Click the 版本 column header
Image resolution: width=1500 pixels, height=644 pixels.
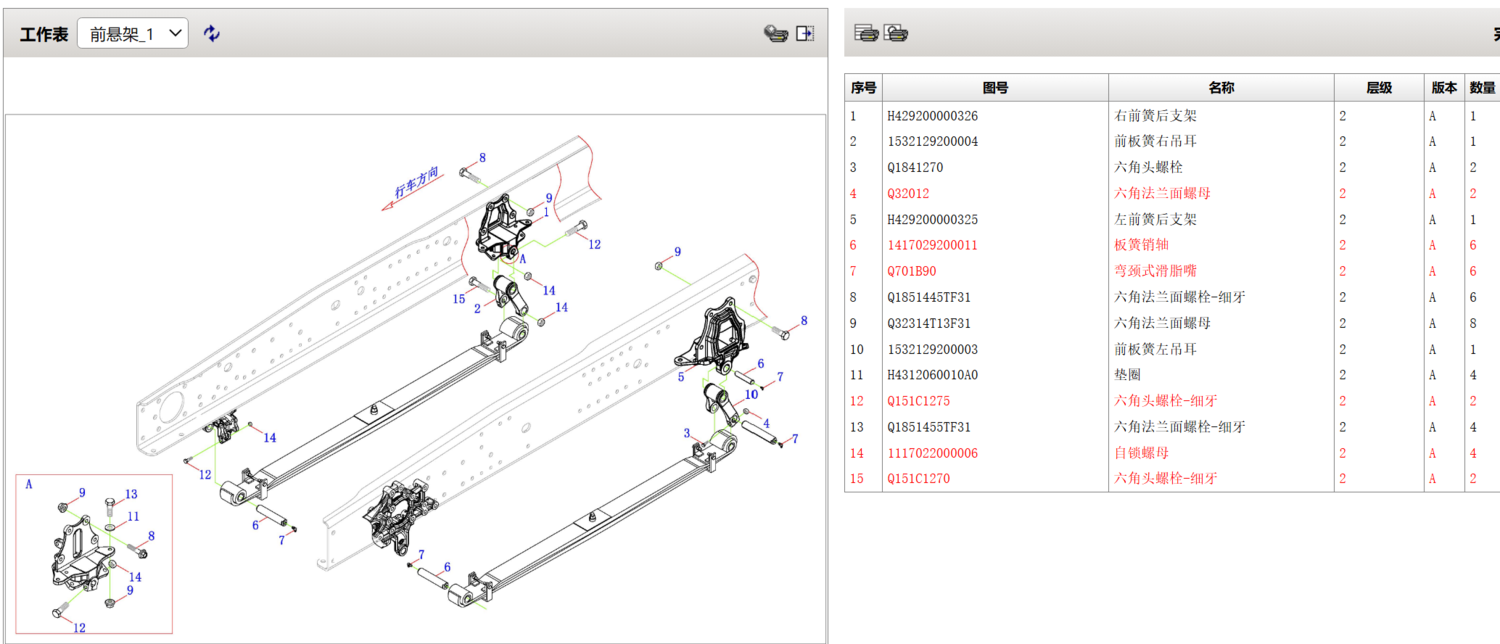point(1444,88)
